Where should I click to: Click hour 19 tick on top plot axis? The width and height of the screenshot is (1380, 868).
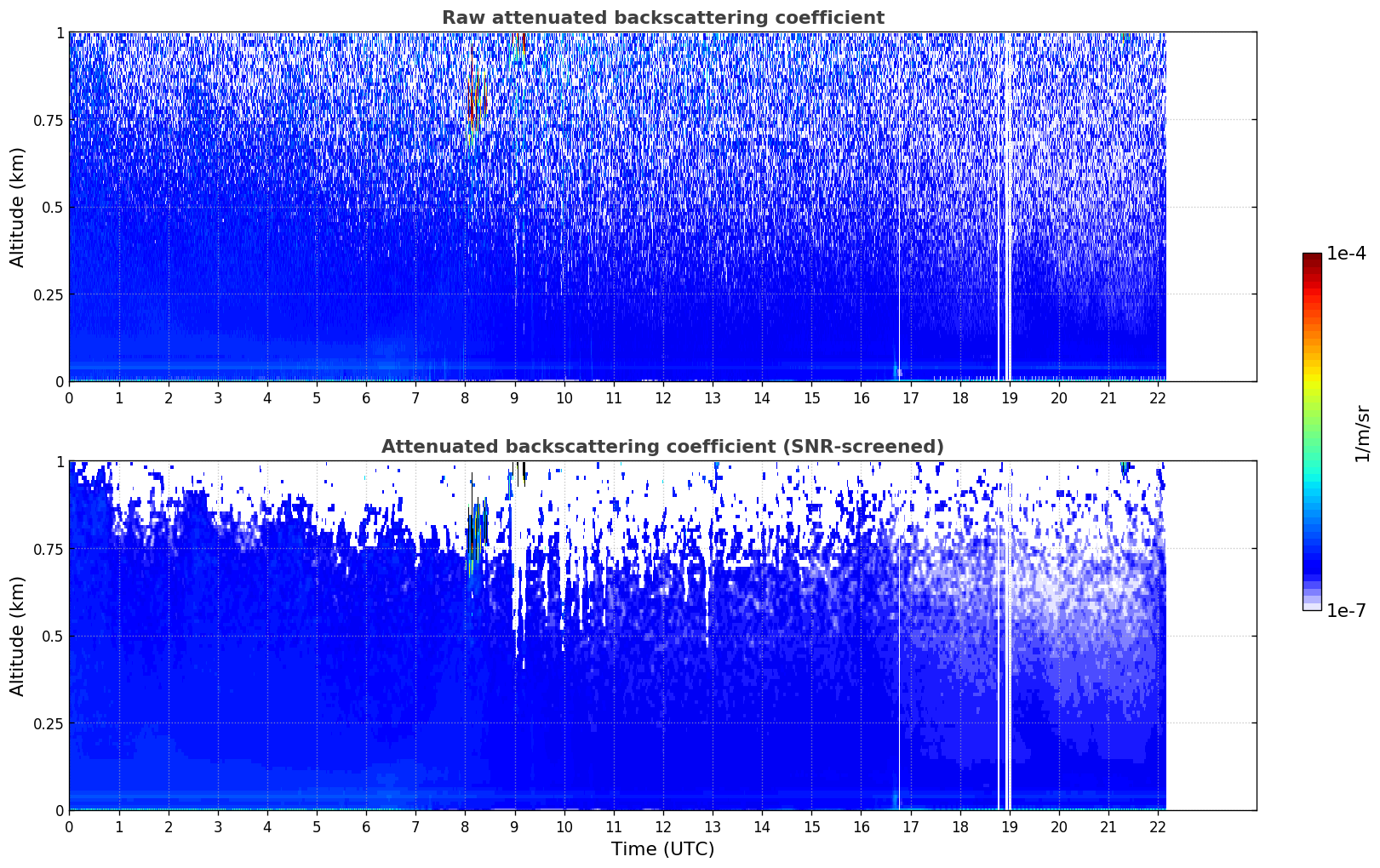pos(1009,397)
